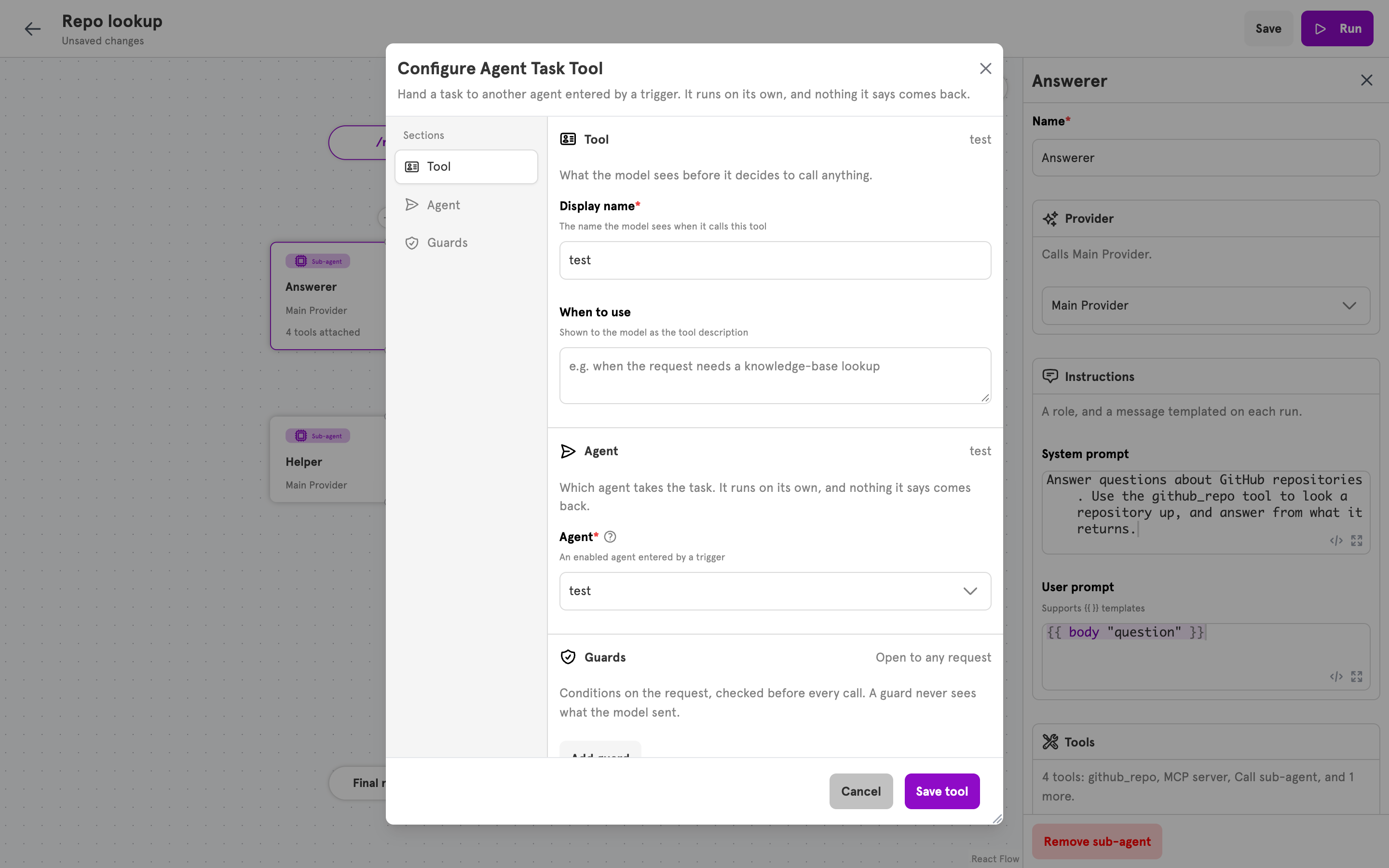Click the tools summary listing github_repo
This screenshot has height=868, width=1389.
click(1198, 787)
